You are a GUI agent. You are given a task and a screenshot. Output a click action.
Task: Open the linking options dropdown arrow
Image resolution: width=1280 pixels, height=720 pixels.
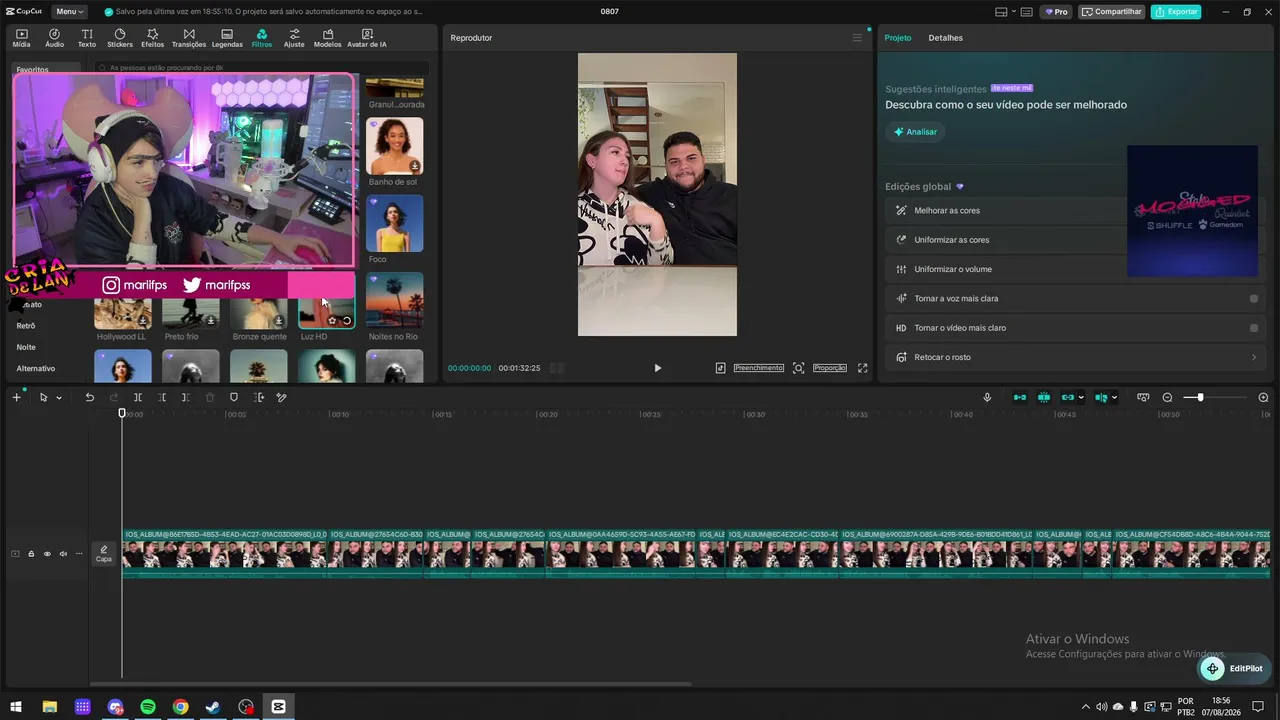click(x=1081, y=398)
